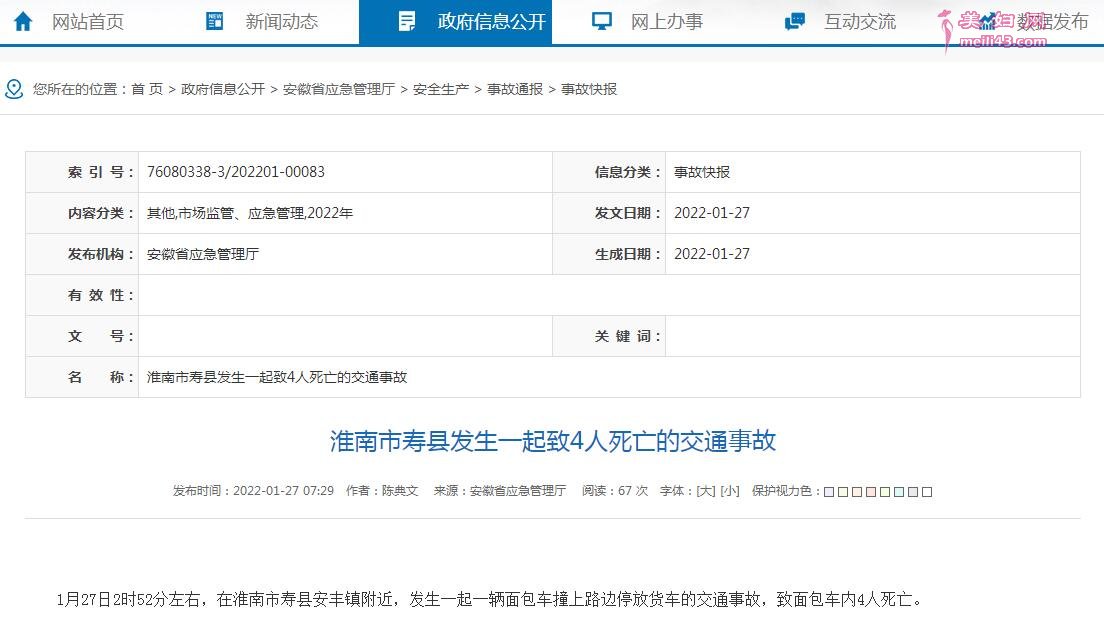This screenshot has width=1104, height=632.
Task: Go to 首页 in the breadcrumb
Action: 147,89
